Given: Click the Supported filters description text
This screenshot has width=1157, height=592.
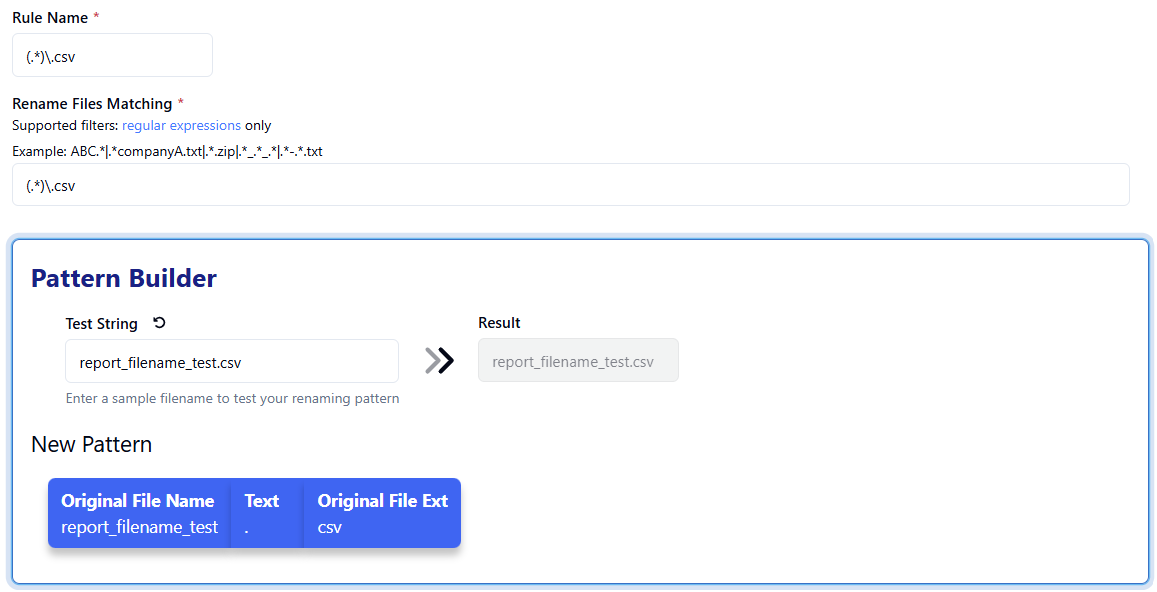Looking at the screenshot, I should pos(65,126).
